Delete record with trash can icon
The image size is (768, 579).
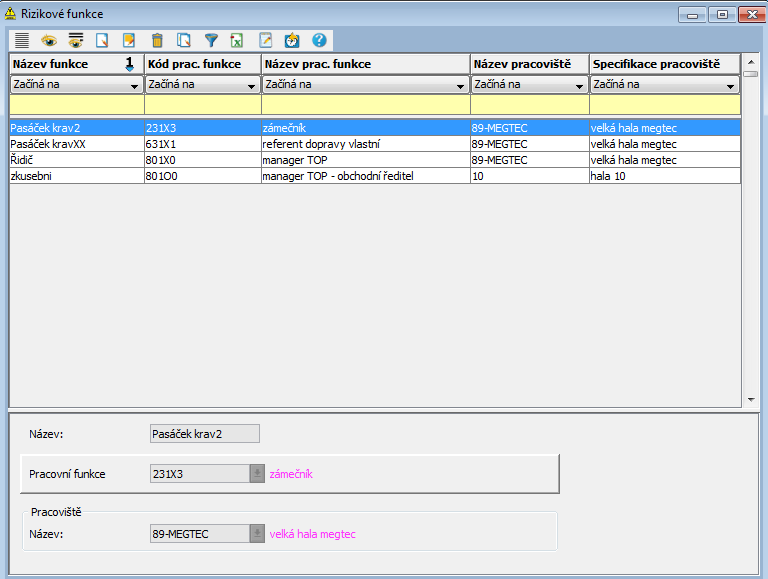point(157,41)
